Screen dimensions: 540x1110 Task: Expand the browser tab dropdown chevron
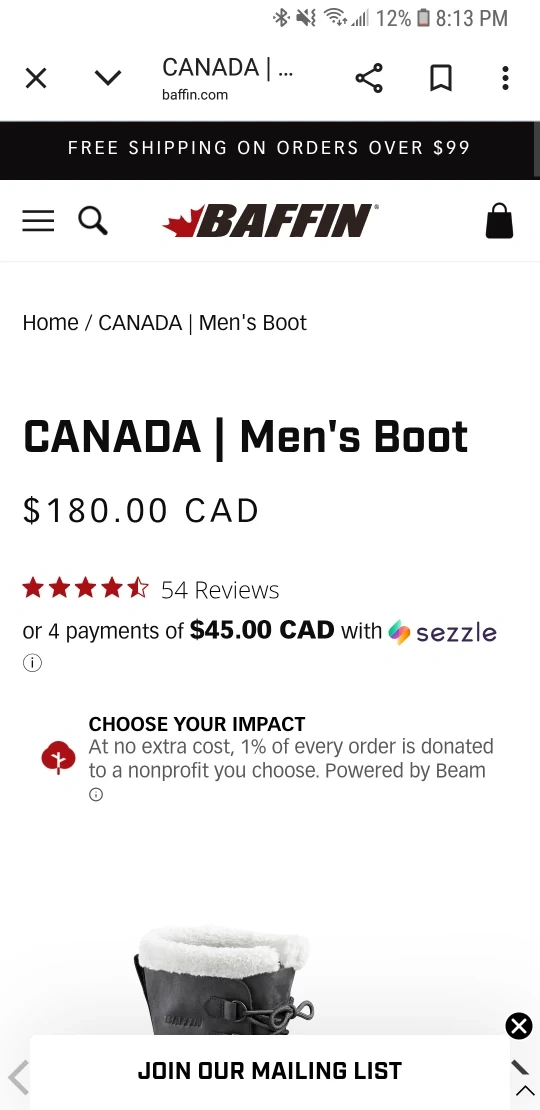pos(108,78)
